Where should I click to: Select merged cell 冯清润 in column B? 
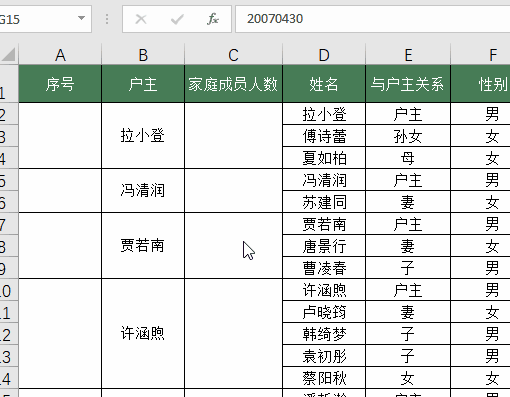point(143,190)
